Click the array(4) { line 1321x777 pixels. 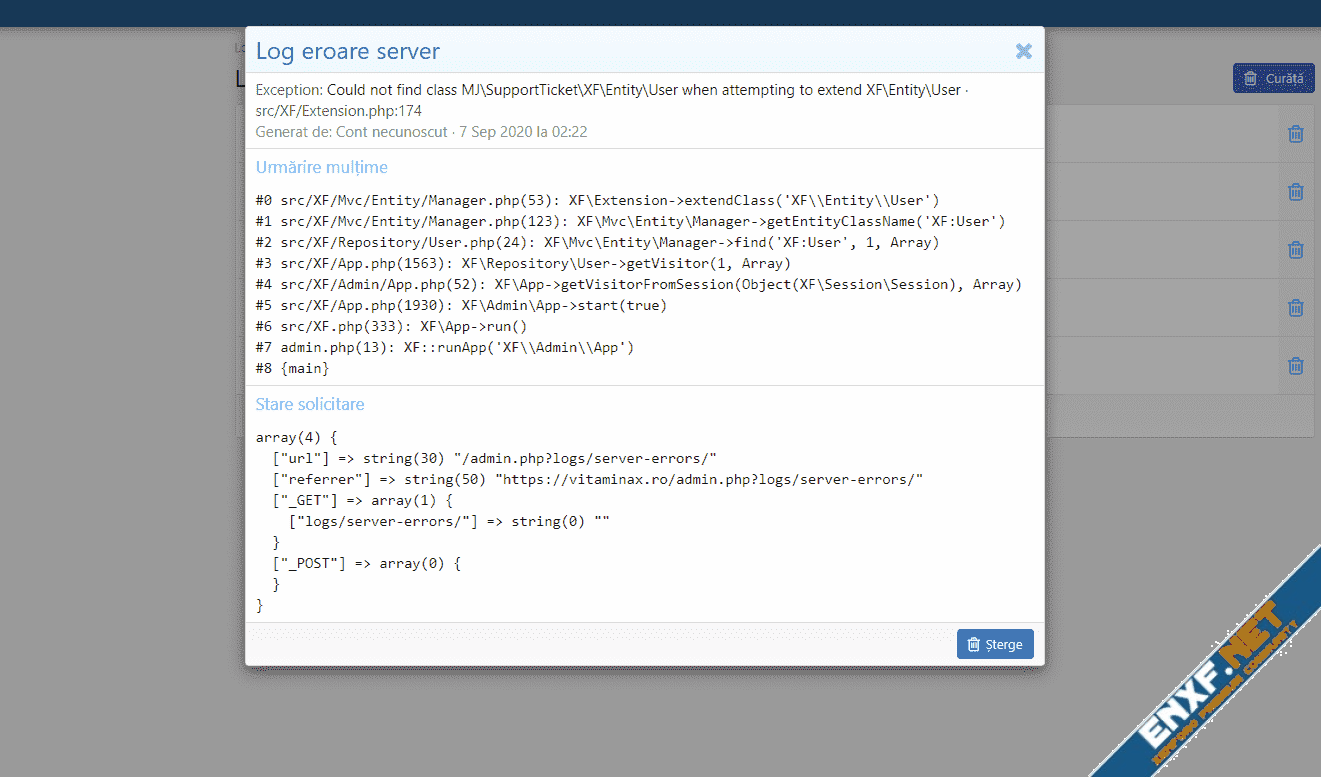(x=298, y=437)
